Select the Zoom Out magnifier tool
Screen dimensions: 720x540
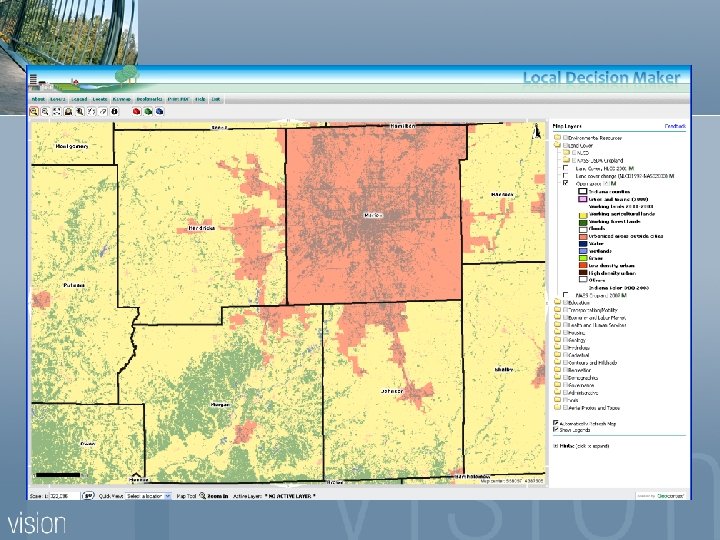coord(45,111)
